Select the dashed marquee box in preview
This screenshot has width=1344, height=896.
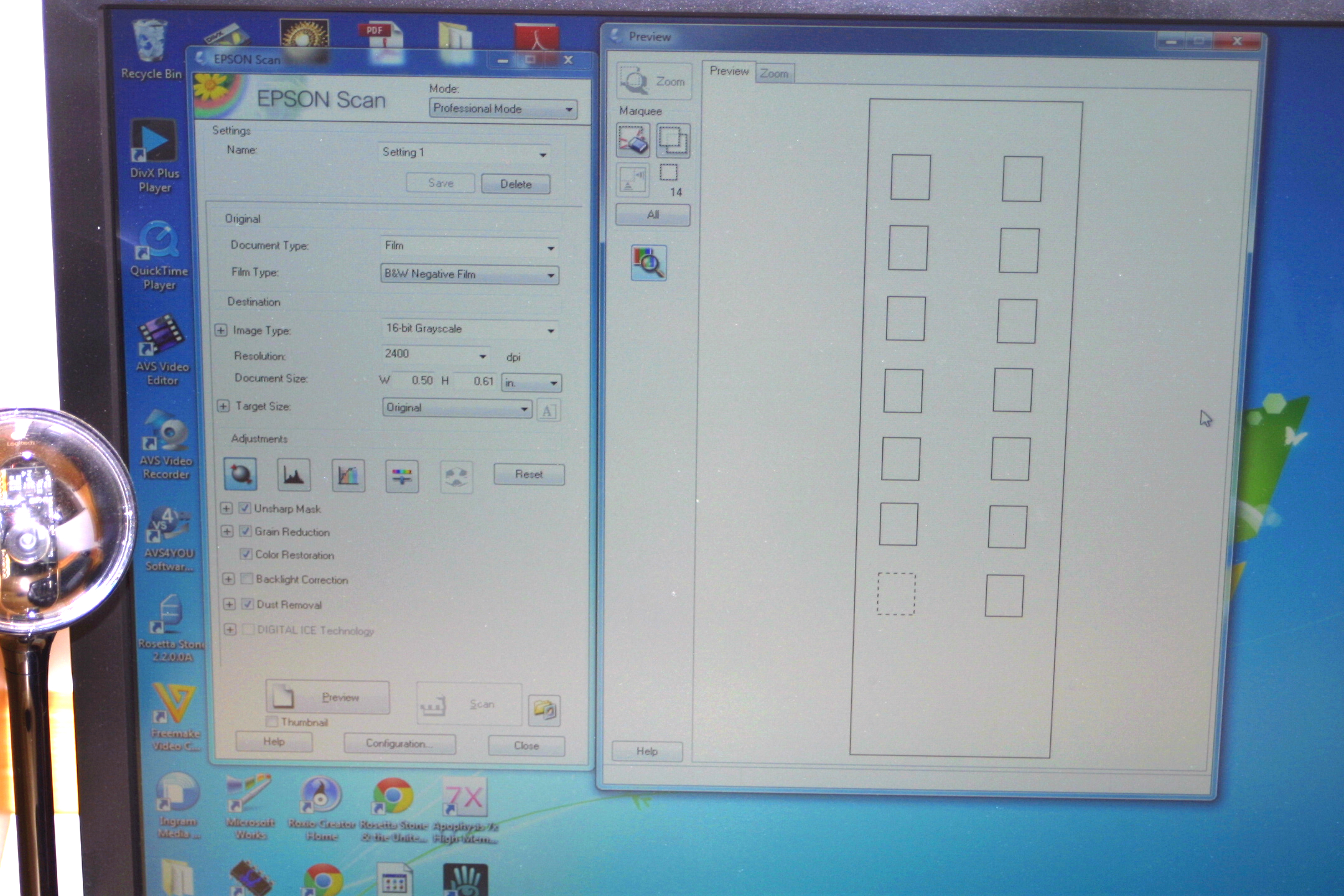tap(896, 594)
